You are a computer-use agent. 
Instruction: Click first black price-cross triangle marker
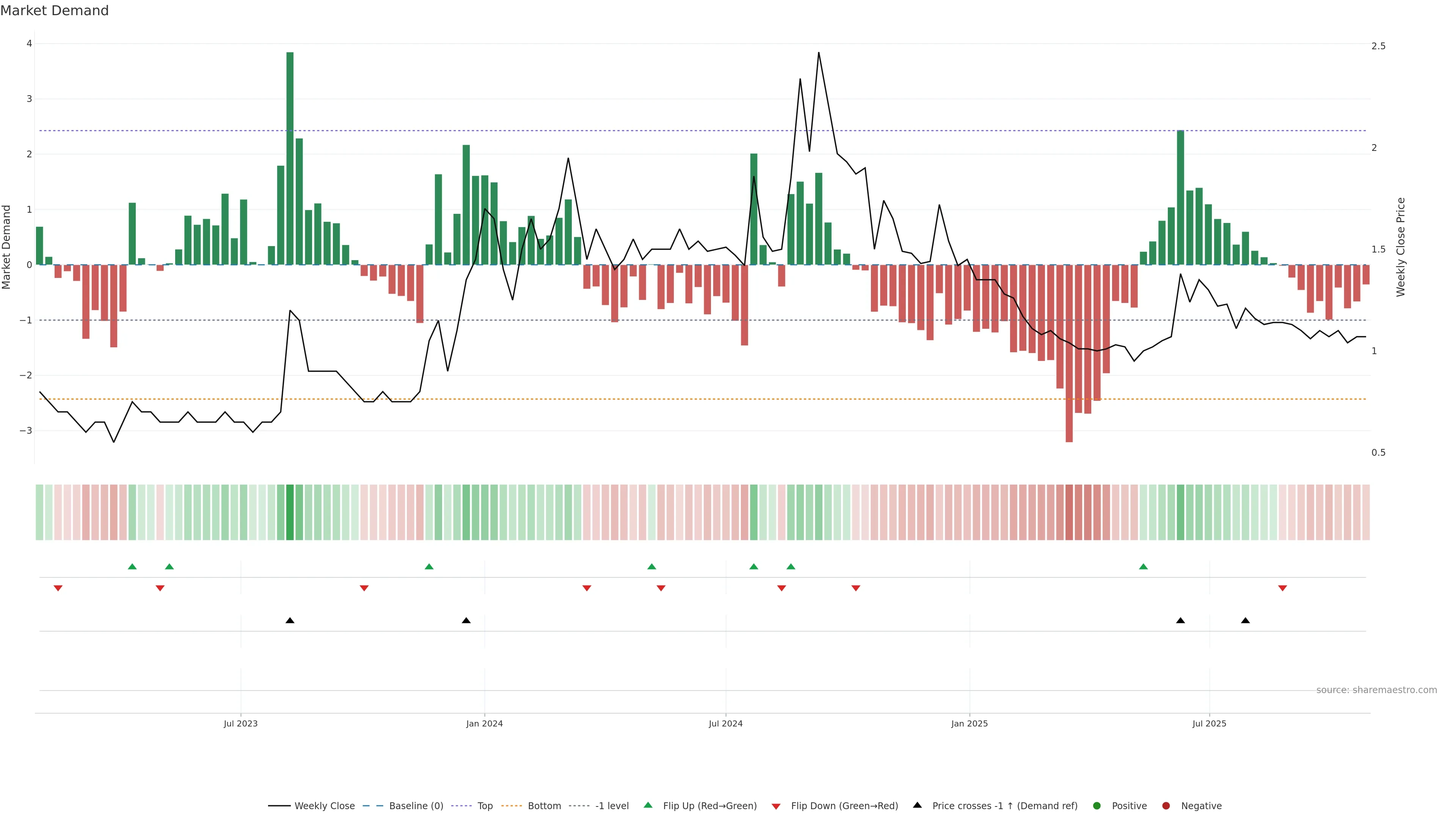290,621
